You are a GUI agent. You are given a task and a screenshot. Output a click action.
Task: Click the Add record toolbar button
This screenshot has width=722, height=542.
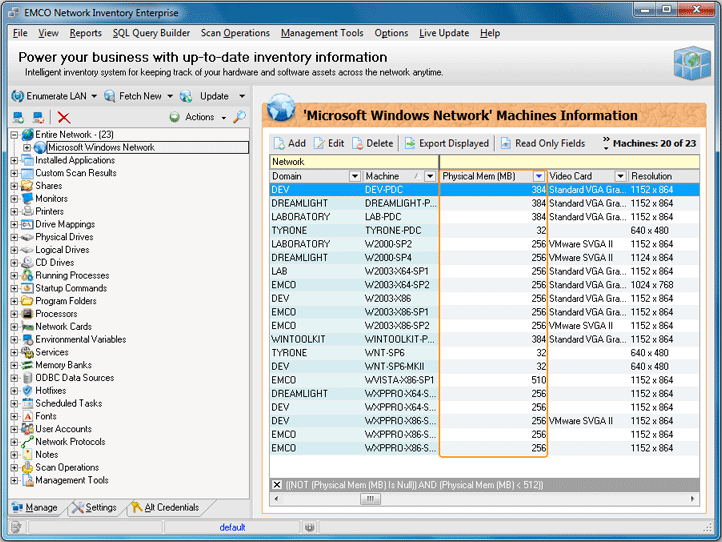pyautogui.click(x=288, y=143)
